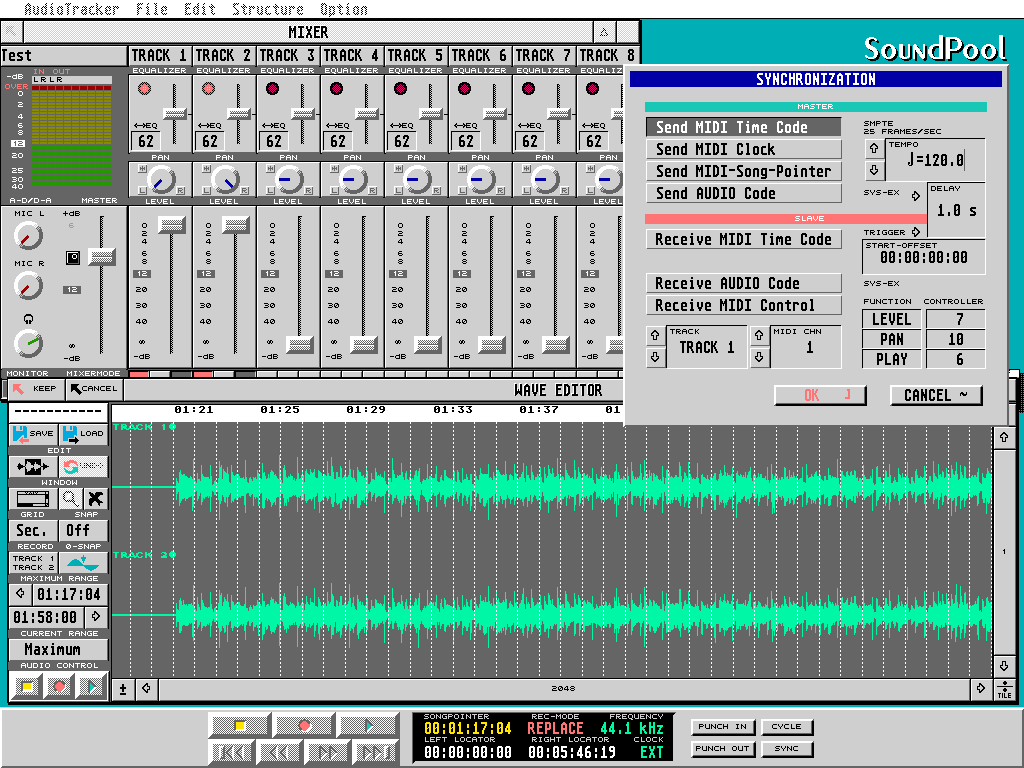The width and height of the screenshot is (1024, 768).
Task: Click the MIDI CHN up arrow
Action: [x=759, y=336]
